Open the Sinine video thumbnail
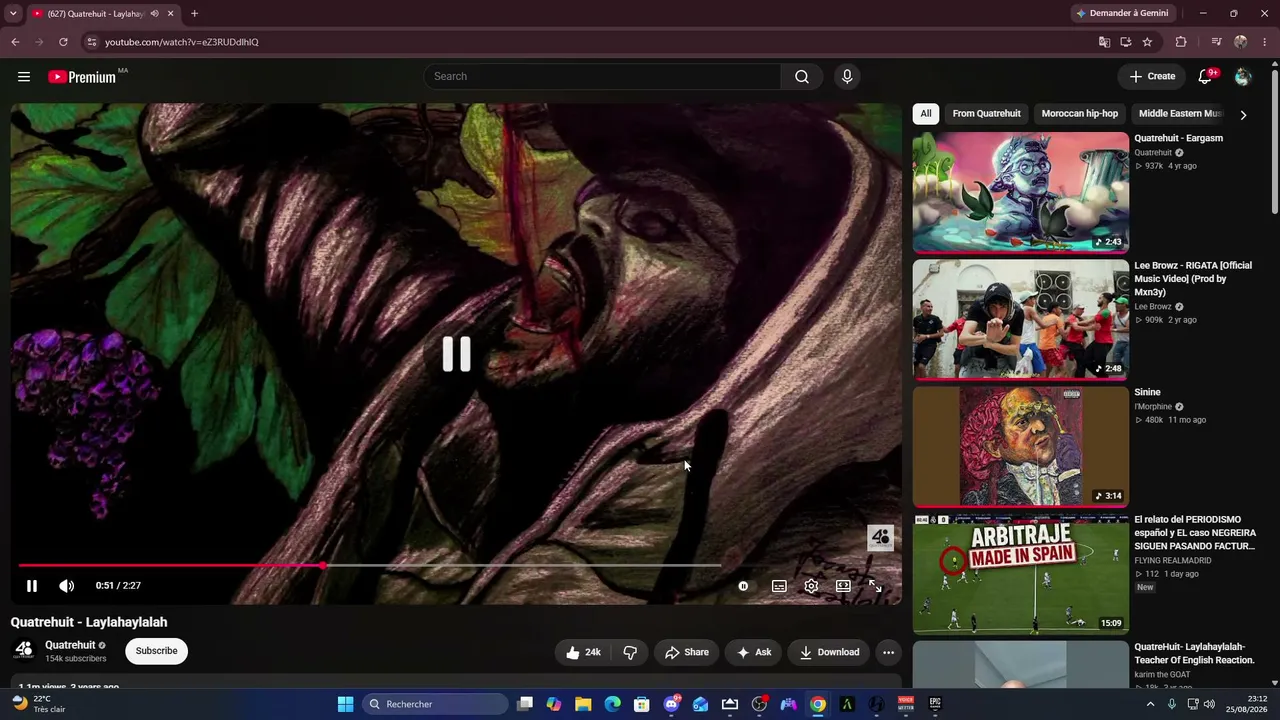 1021,446
